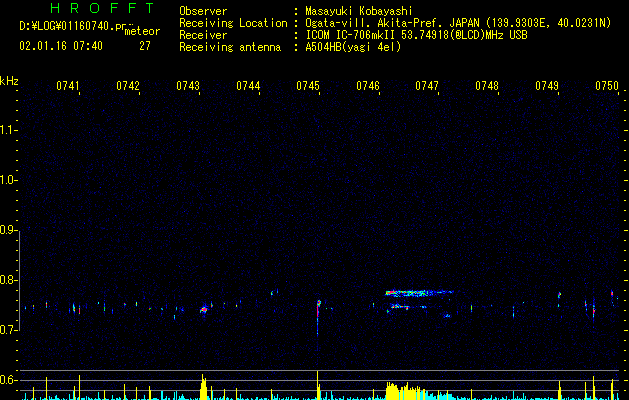This screenshot has width=629, height=400.
Task: Click the 0743 time marker
Action: tap(188, 86)
